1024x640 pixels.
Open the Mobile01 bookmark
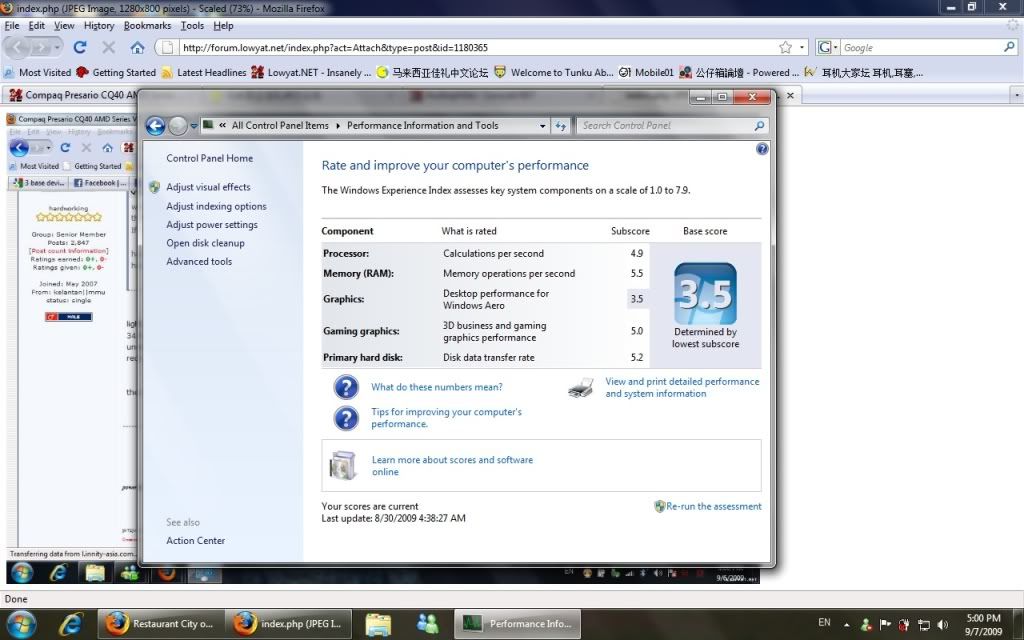point(646,72)
